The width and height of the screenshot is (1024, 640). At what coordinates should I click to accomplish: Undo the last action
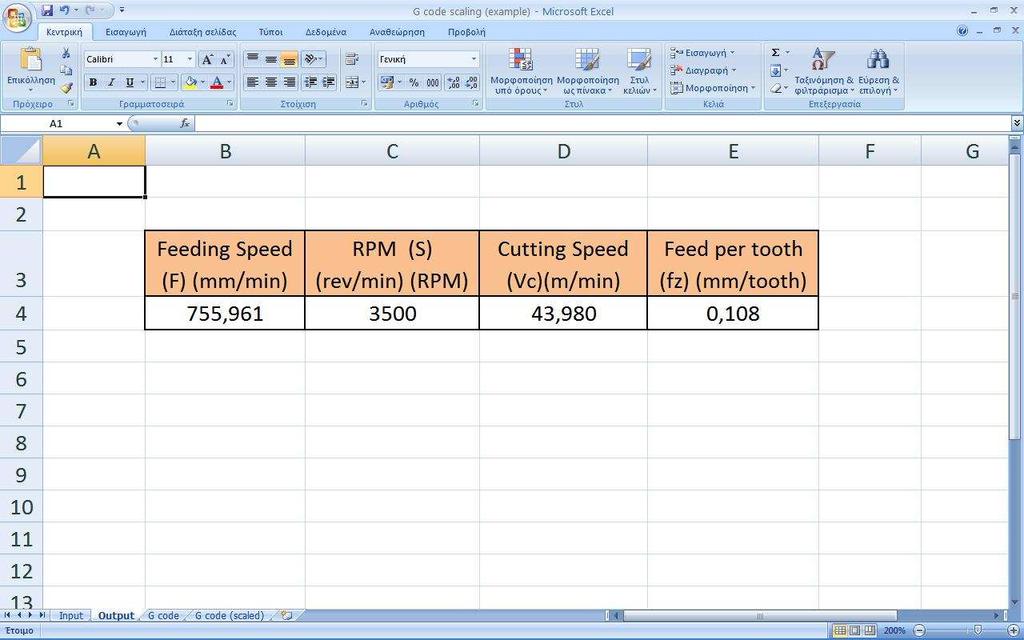point(64,10)
